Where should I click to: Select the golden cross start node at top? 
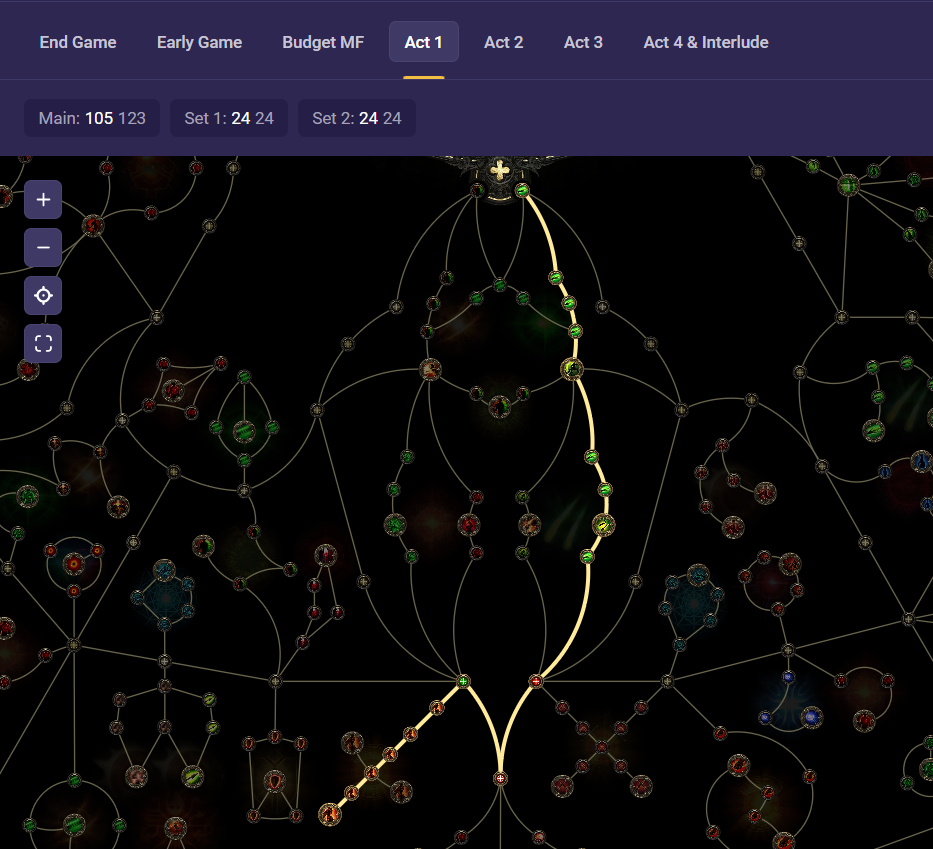499,170
